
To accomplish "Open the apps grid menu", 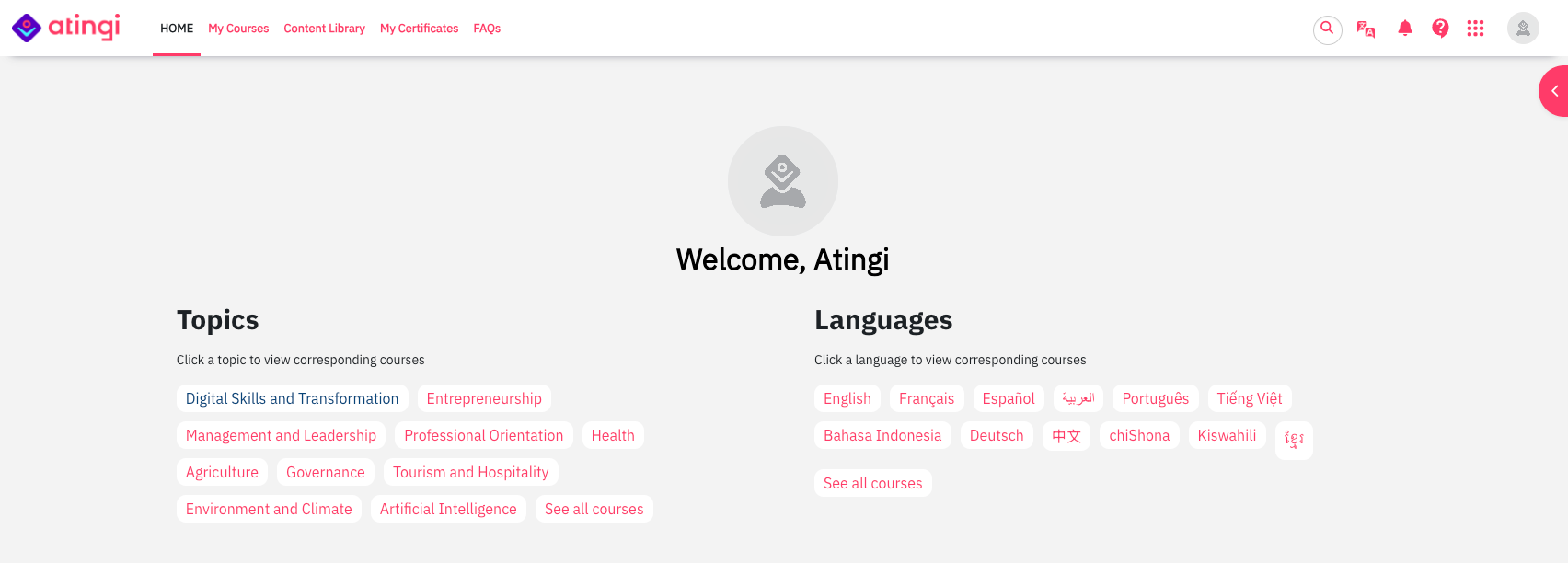I will [1475, 29].
